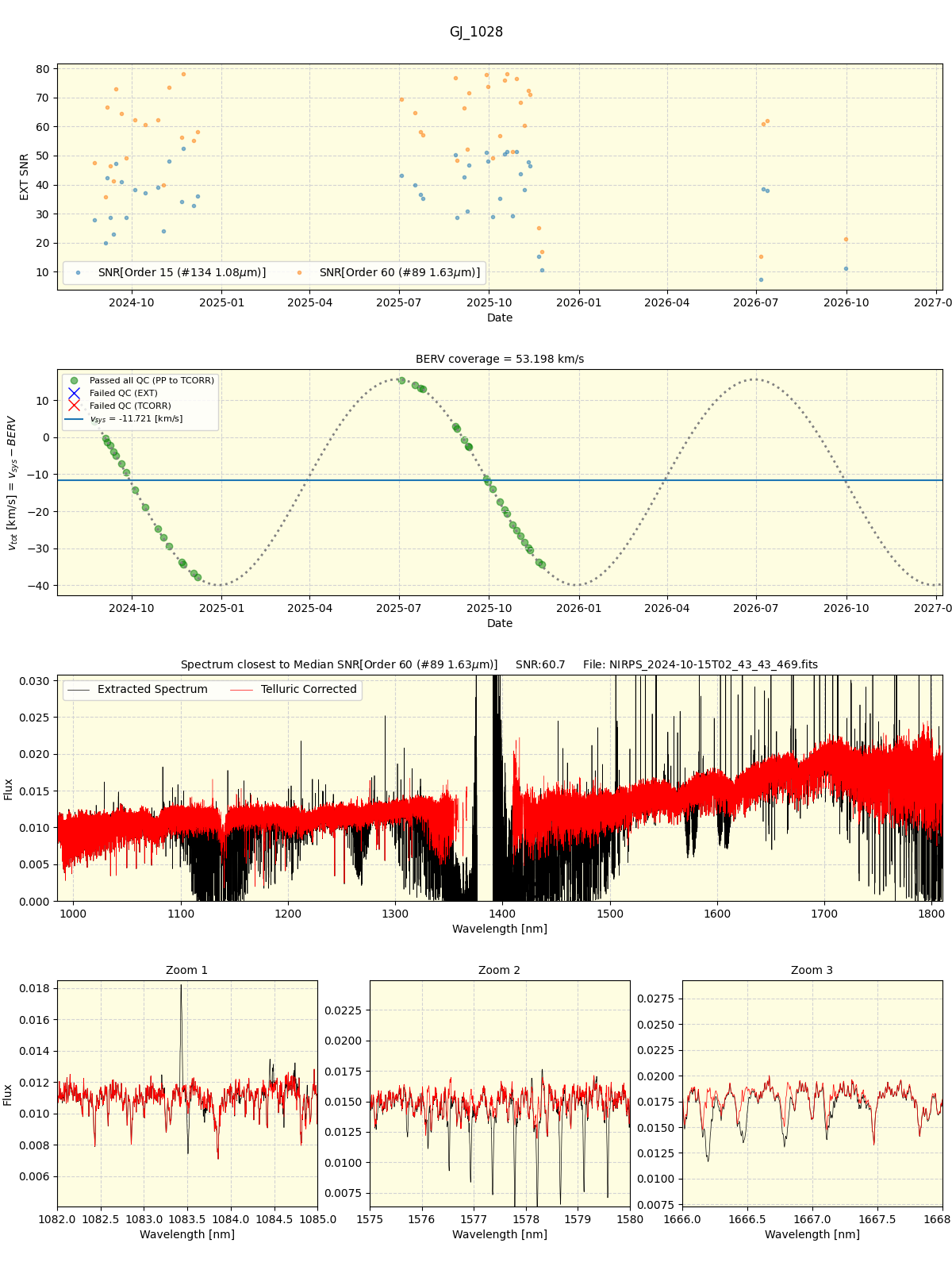
Task: Click the 'Zoom 1' subplot title
Action: (x=187, y=970)
